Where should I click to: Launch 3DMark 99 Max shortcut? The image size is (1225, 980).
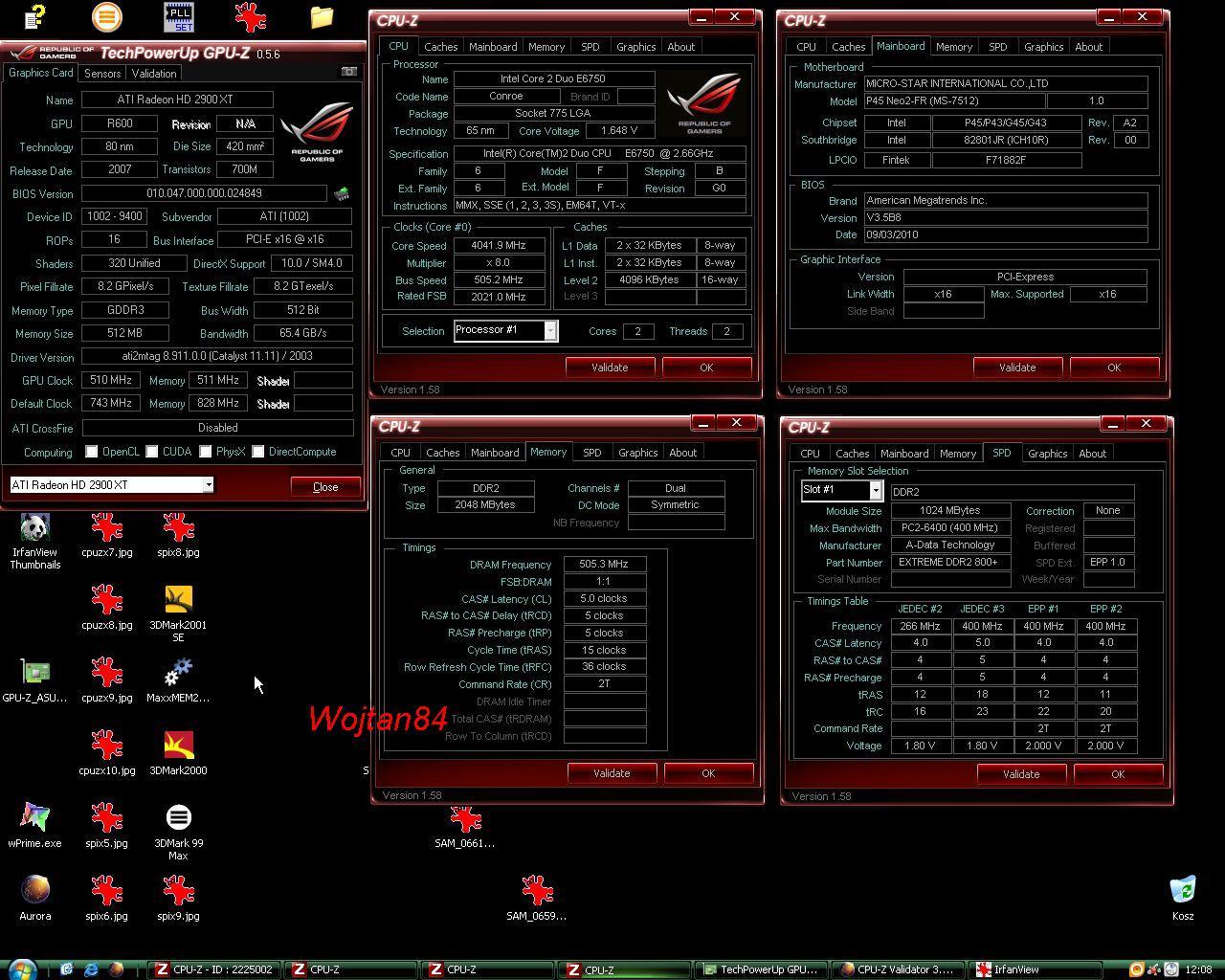(178, 833)
